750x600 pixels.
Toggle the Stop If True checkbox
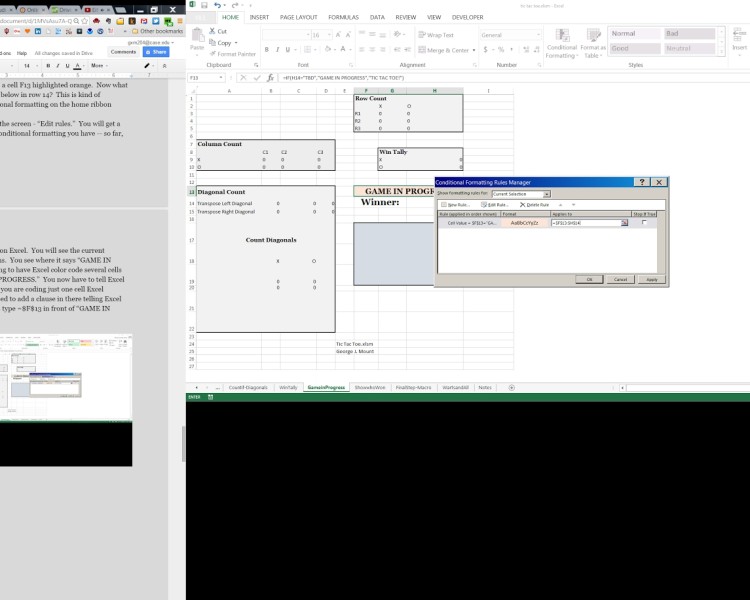tap(644, 223)
